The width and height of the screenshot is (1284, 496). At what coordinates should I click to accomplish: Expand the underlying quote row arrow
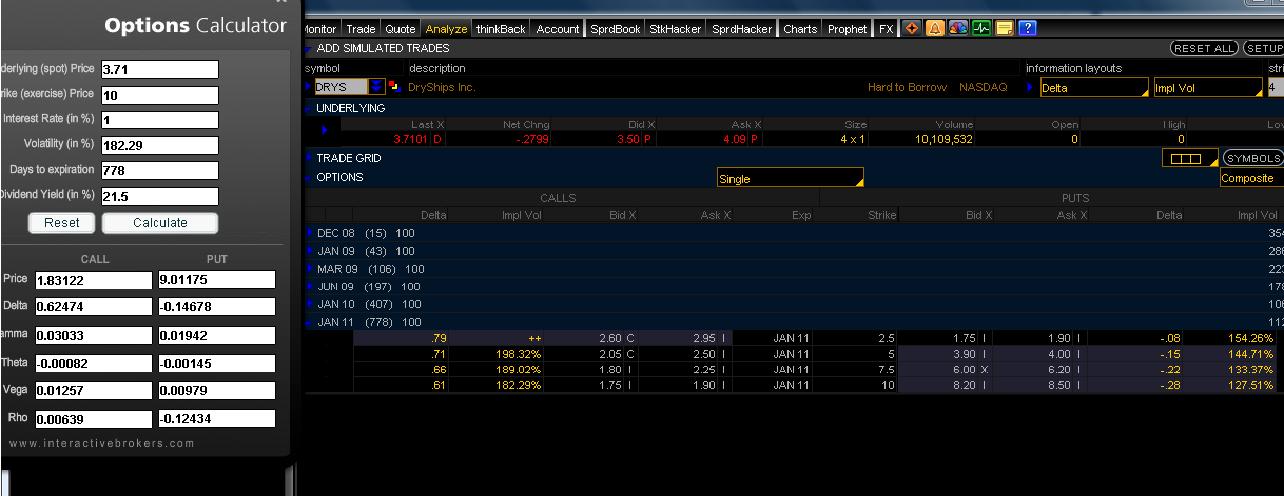point(325,130)
